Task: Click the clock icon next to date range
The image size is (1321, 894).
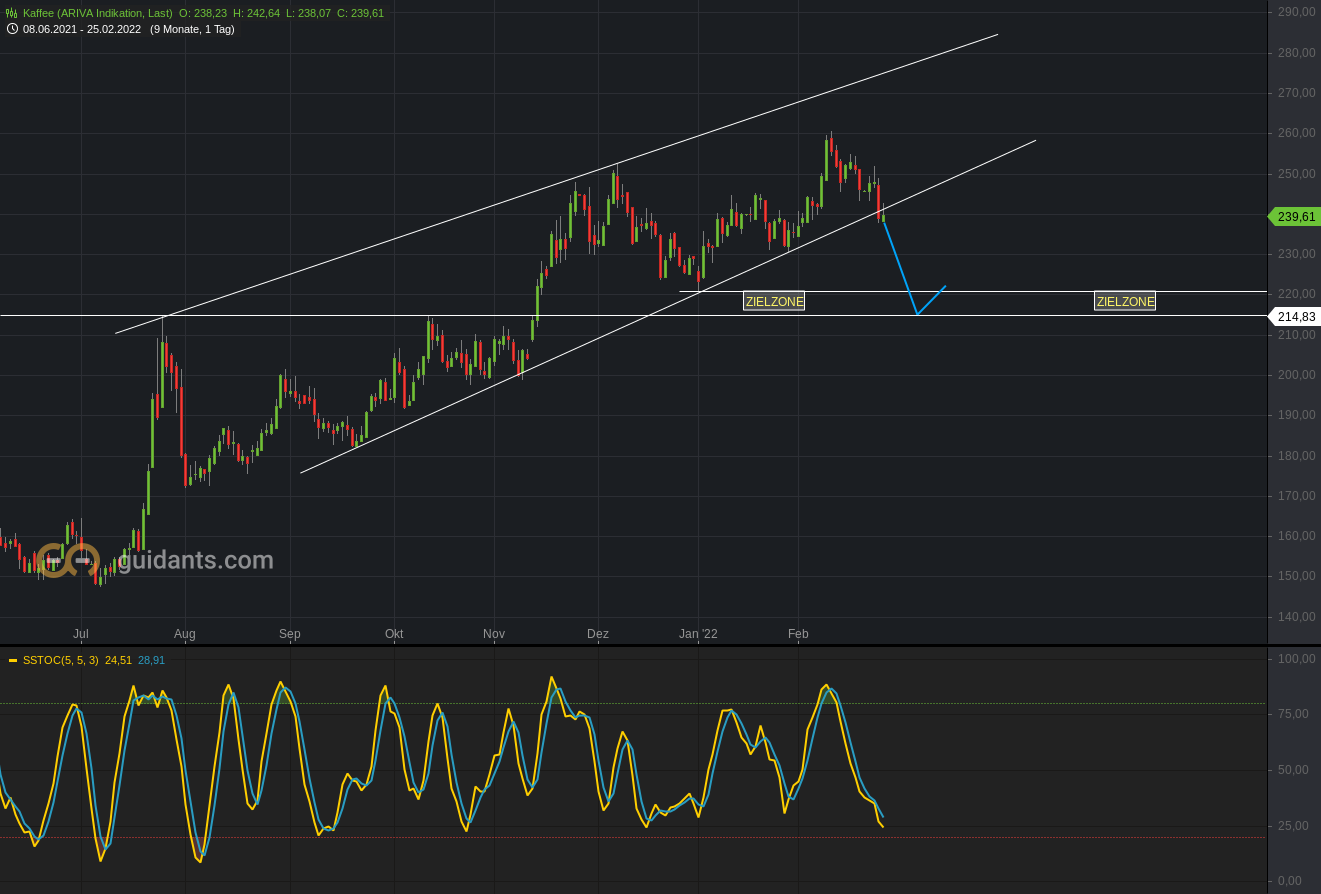Action: pyautogui.click(x=12, y=29)
